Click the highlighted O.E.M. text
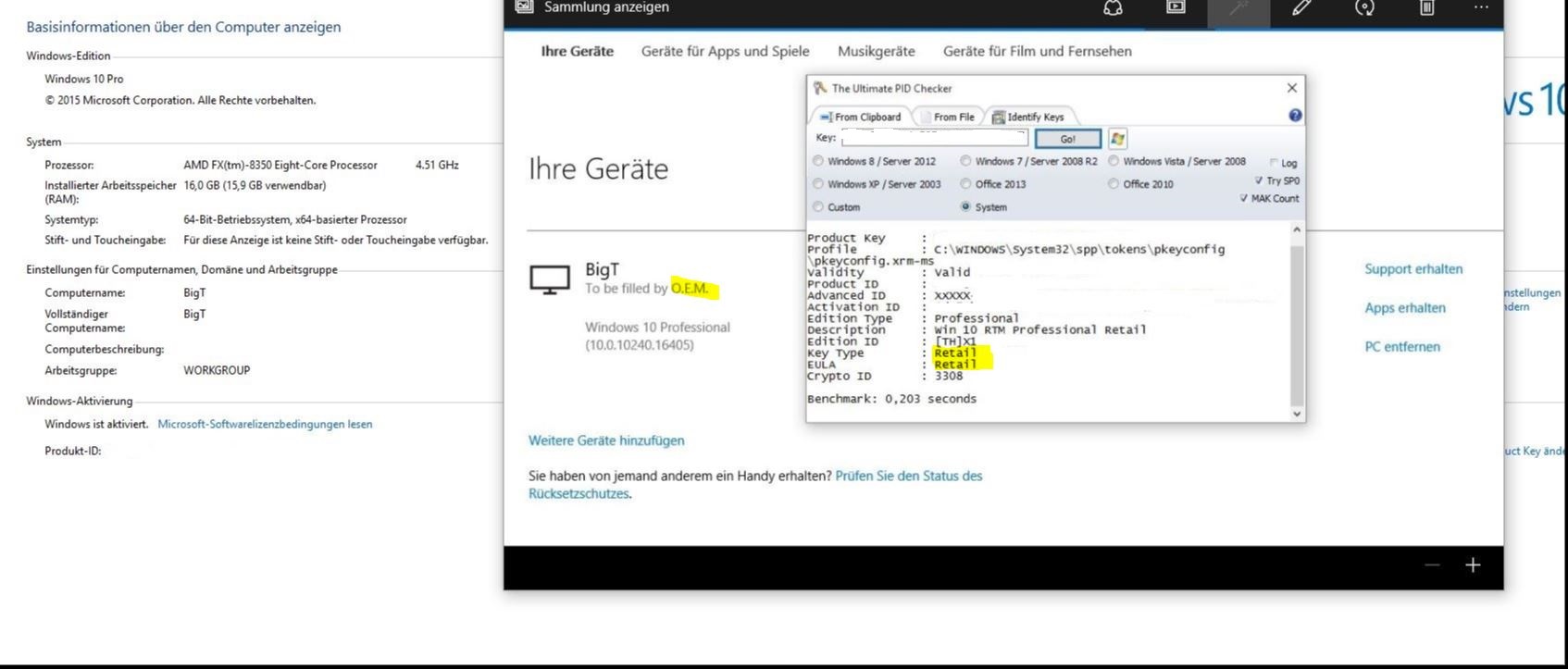The image size is (1568, 669). 690,289
